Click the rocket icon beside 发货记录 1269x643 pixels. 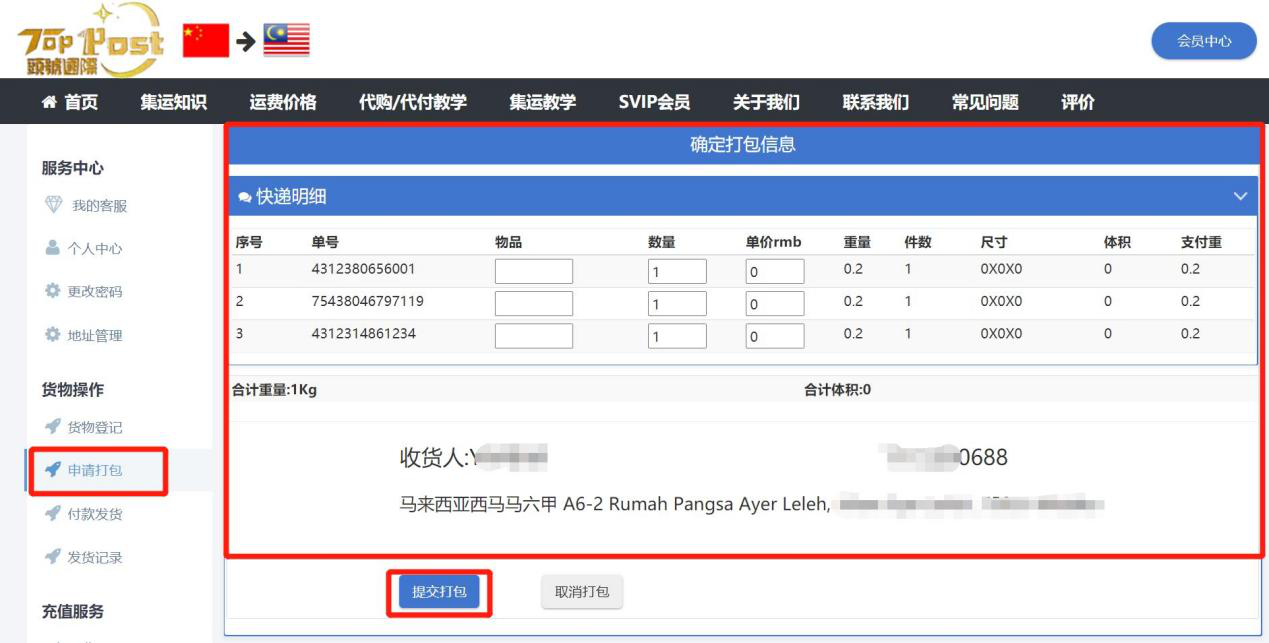pyautogui.click(x=54, y=558)
